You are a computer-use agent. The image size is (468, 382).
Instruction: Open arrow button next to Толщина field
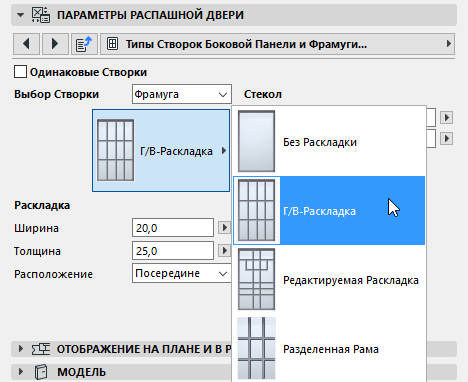click(x=224, y=251)
